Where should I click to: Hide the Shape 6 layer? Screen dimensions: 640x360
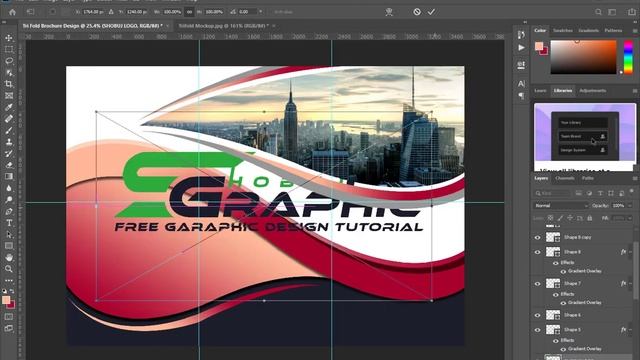[538, 315]
